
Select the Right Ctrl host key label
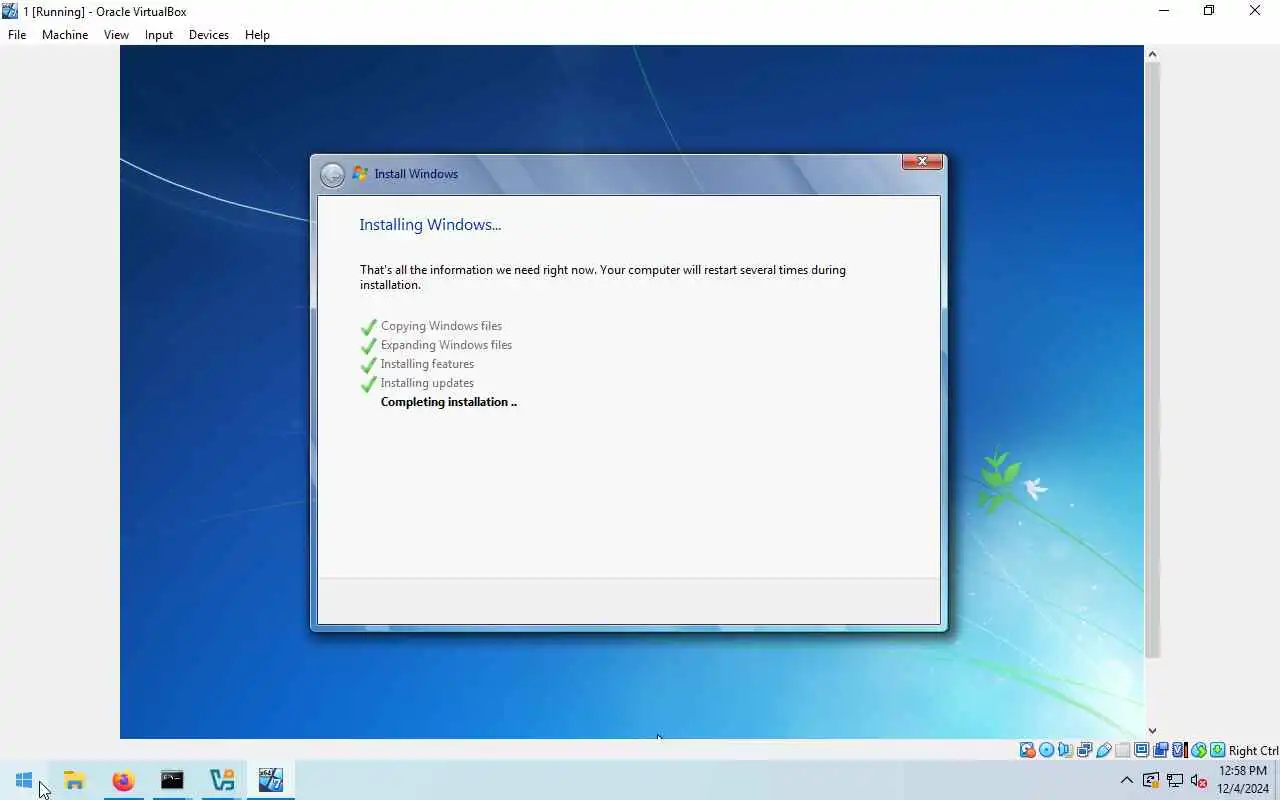[1254, 751]
